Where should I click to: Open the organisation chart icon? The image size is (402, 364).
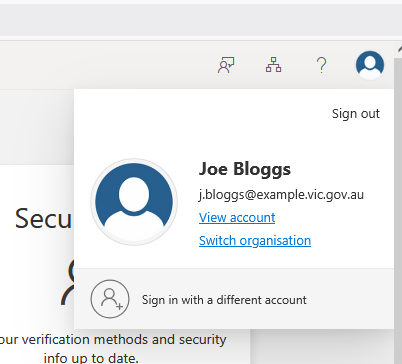[273, 65]
